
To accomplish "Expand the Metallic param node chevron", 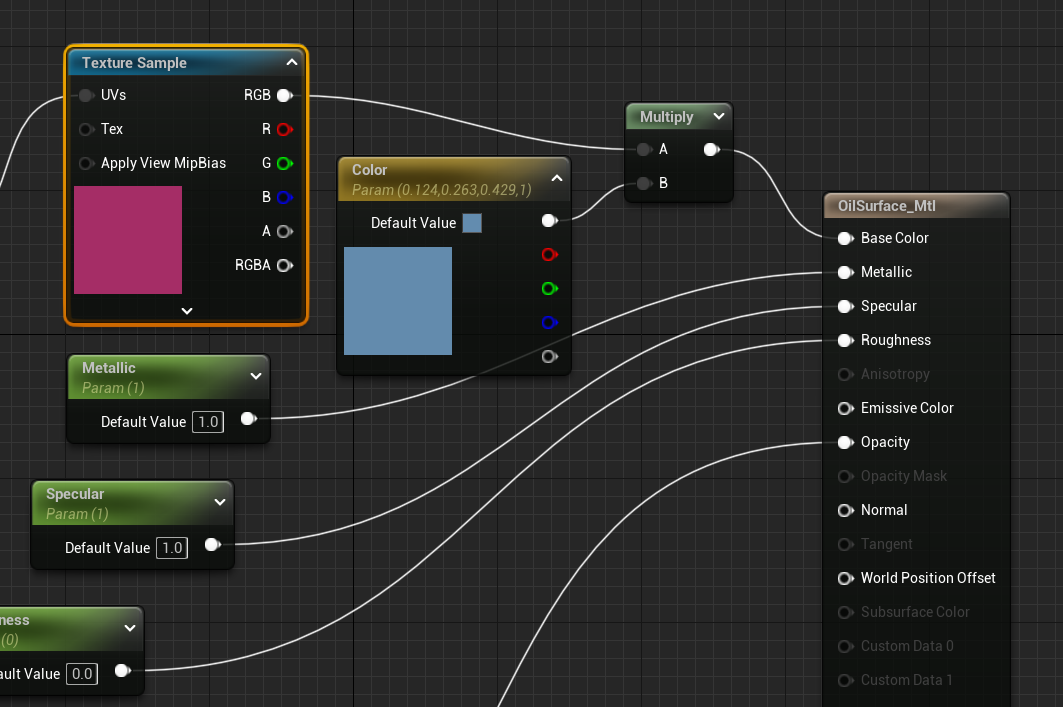I will (x=256, y=376).
